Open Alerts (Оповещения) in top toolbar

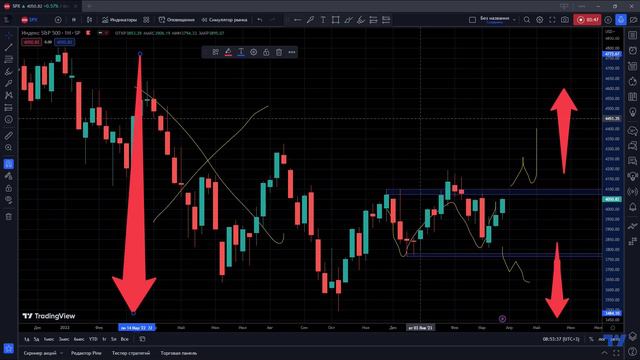pyautogui.click(x=176, y=20)
